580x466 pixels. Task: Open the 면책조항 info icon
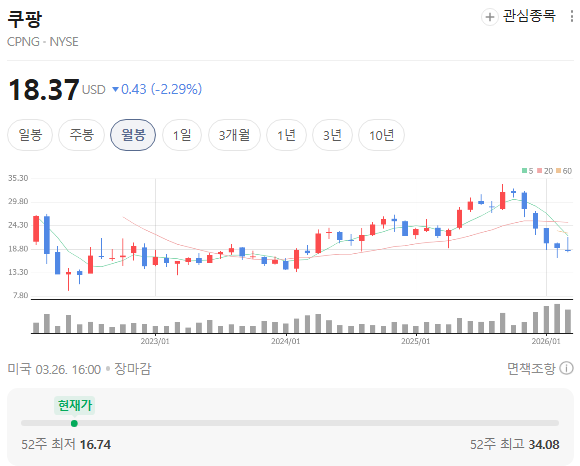[566, 368]
